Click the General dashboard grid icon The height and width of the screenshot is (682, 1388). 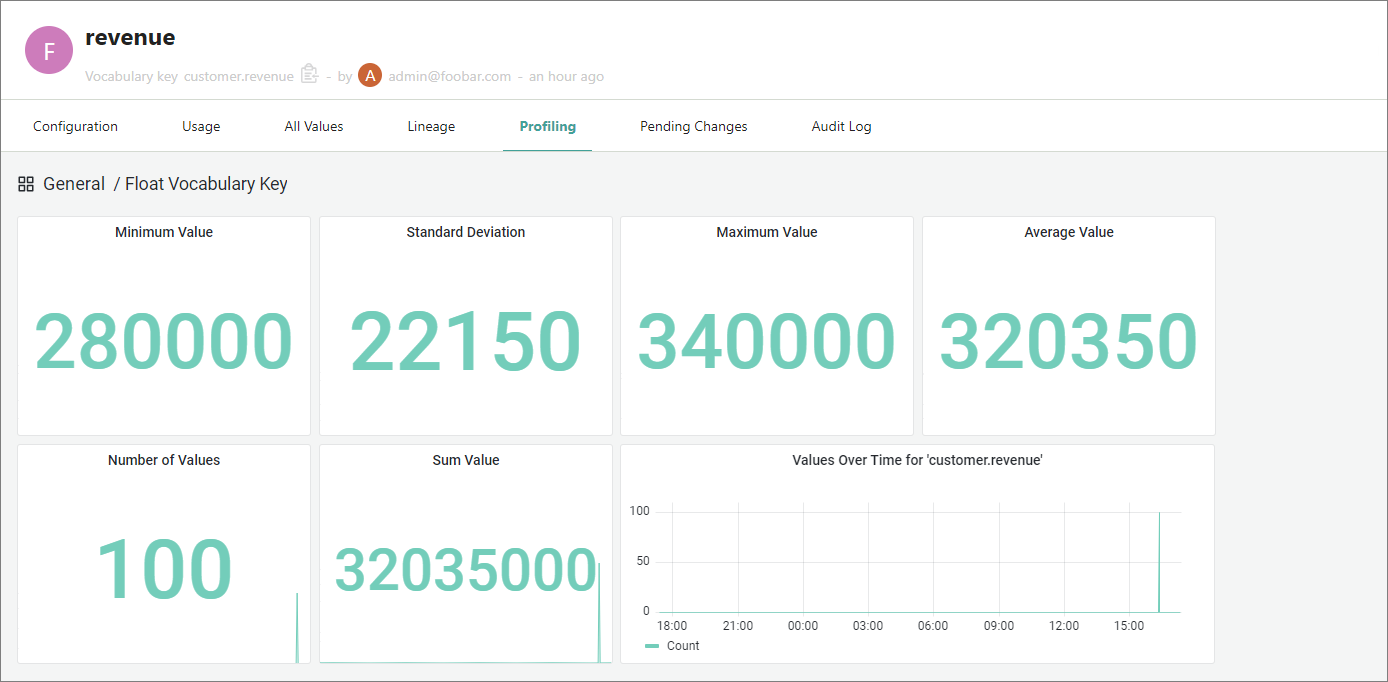26,184
